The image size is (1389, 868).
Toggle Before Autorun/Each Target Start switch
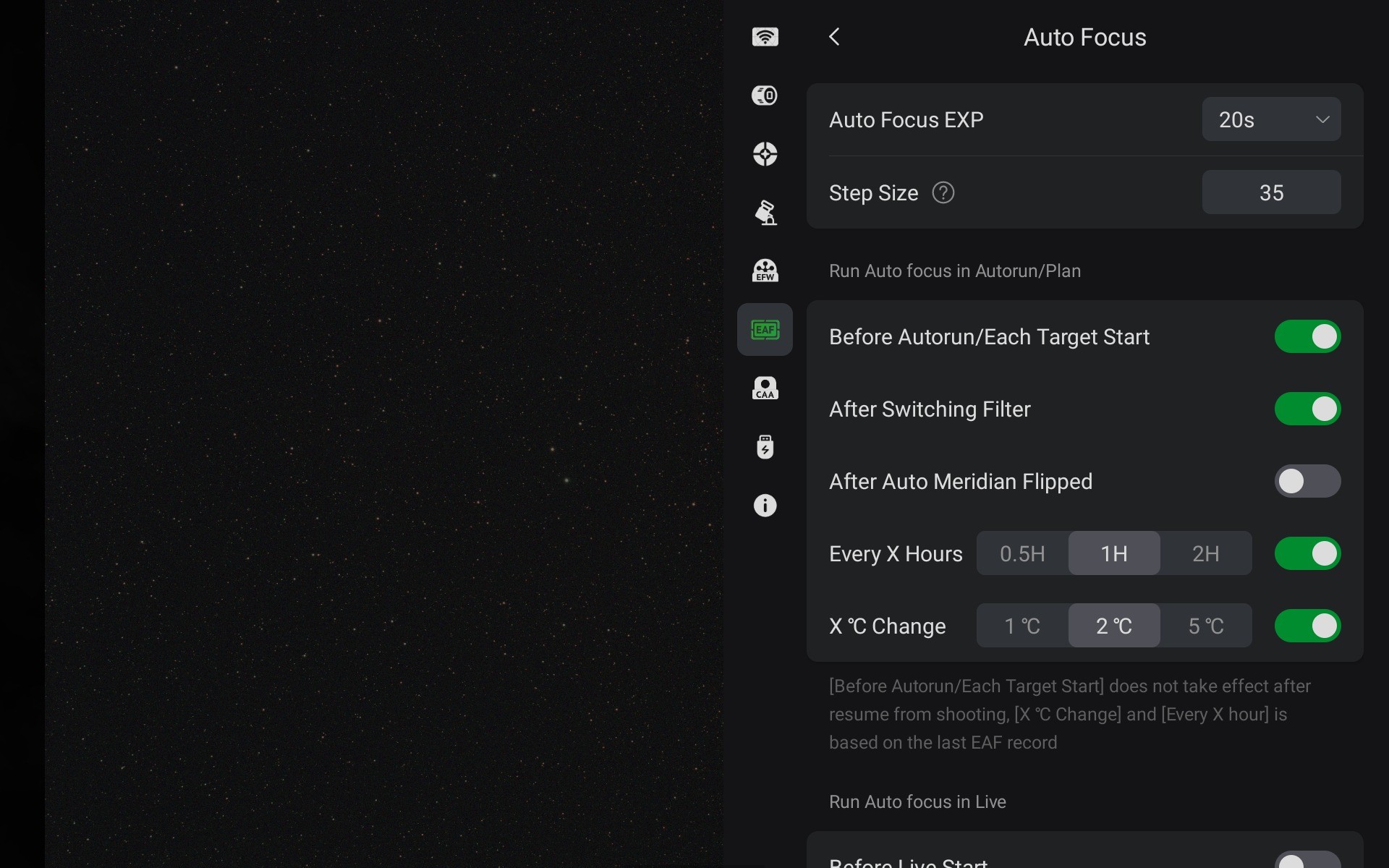(1307, 336)
